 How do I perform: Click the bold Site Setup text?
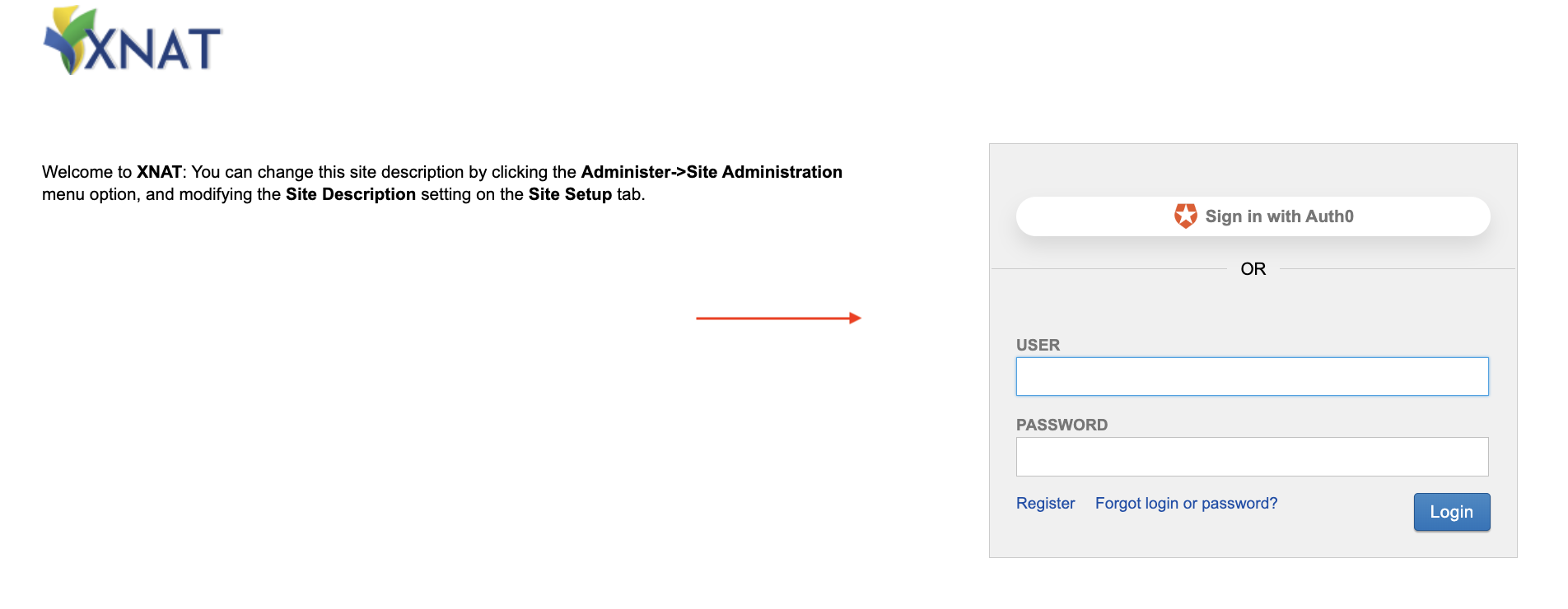click(570, 194)
